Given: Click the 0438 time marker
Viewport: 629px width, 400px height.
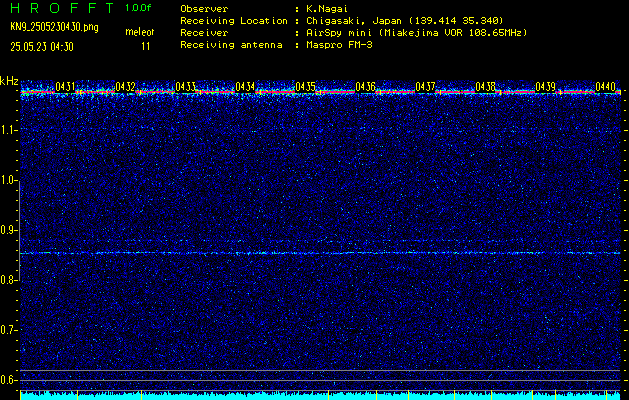Looking at the screenshot, I should (485, 86).
